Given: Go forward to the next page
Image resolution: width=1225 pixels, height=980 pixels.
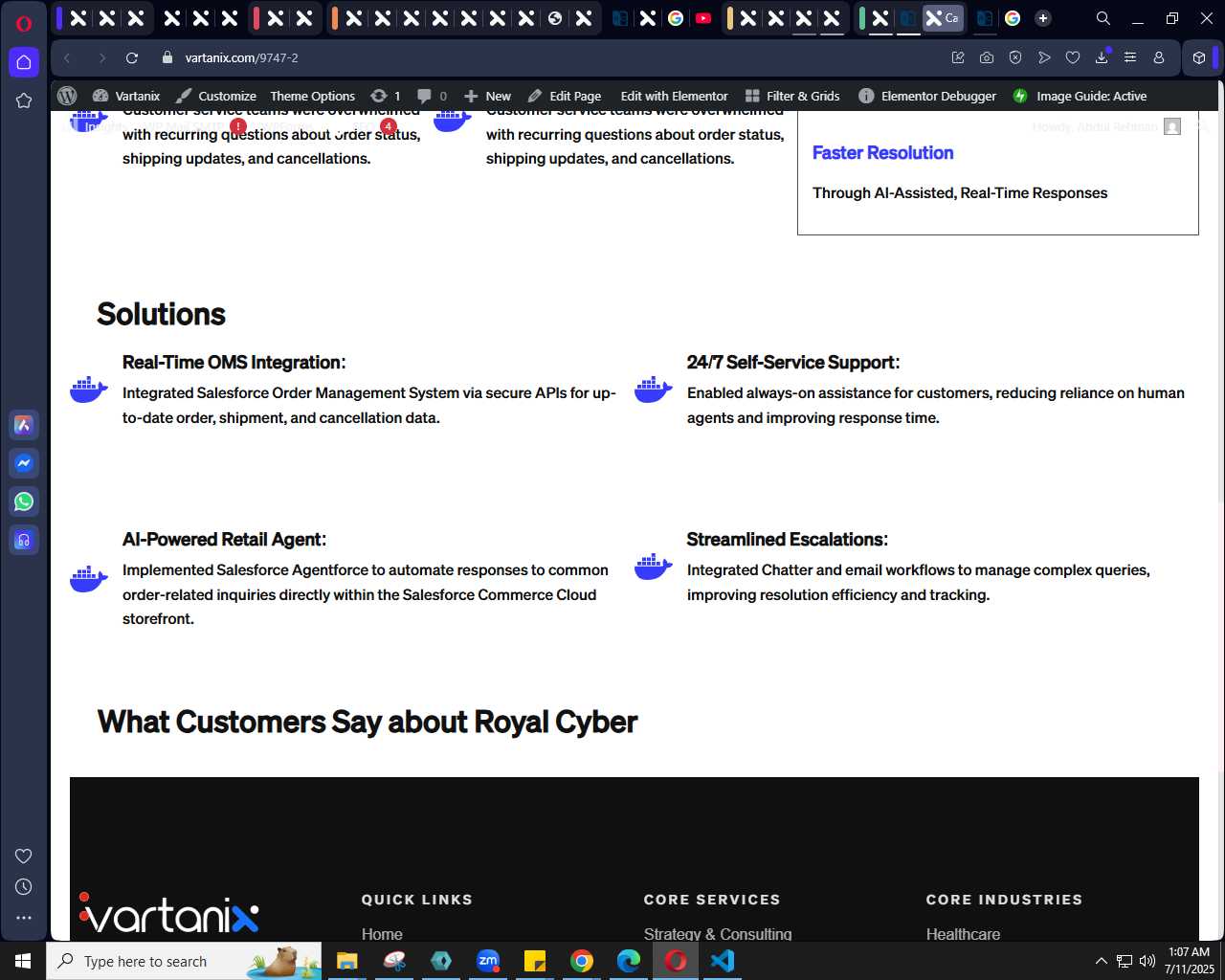Looking at the screenshot, I should pos(101,57).
